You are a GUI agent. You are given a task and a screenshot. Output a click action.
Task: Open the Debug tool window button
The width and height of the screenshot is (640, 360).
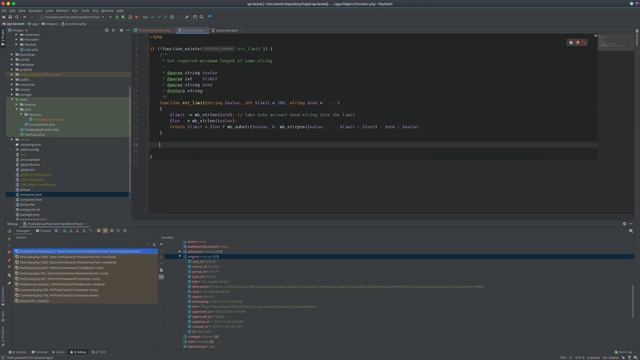point(78,352)
